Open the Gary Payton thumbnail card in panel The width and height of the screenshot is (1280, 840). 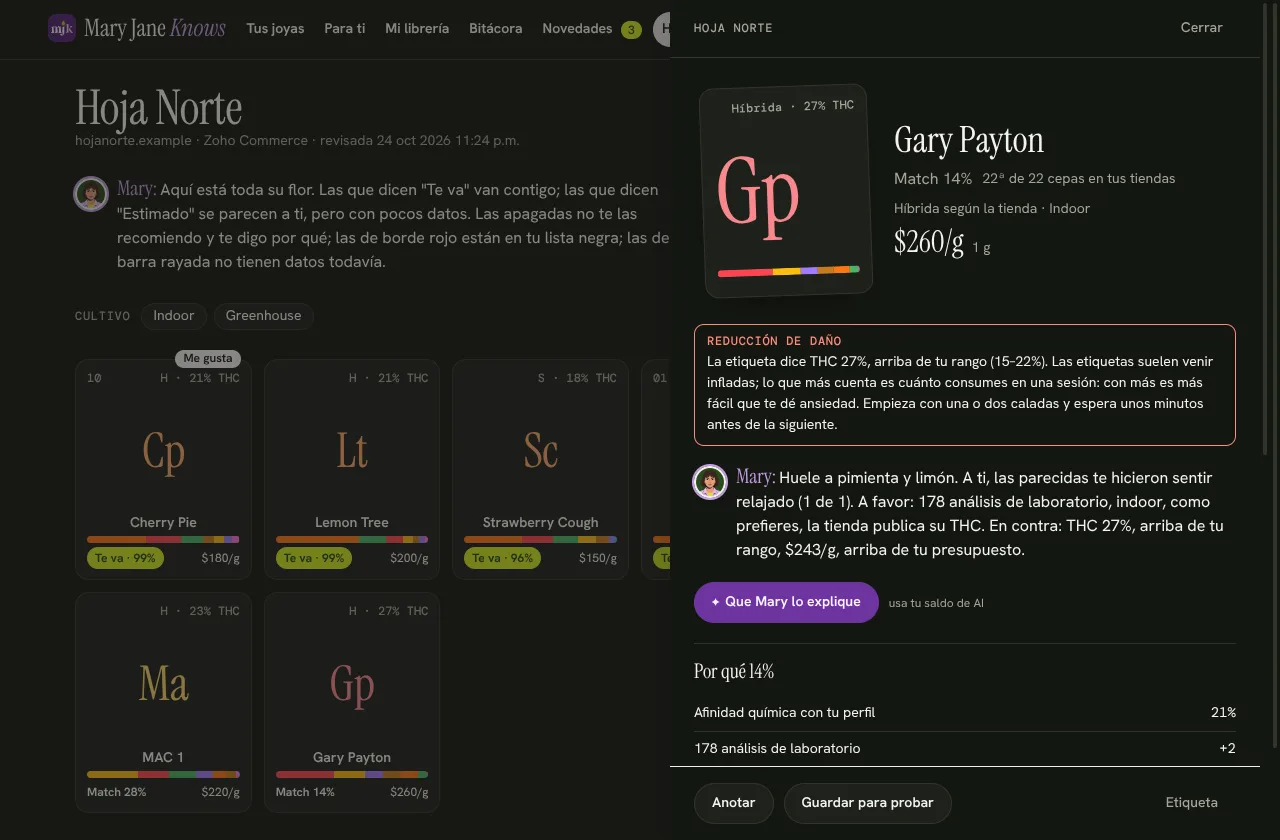click(x=786, y=191)
